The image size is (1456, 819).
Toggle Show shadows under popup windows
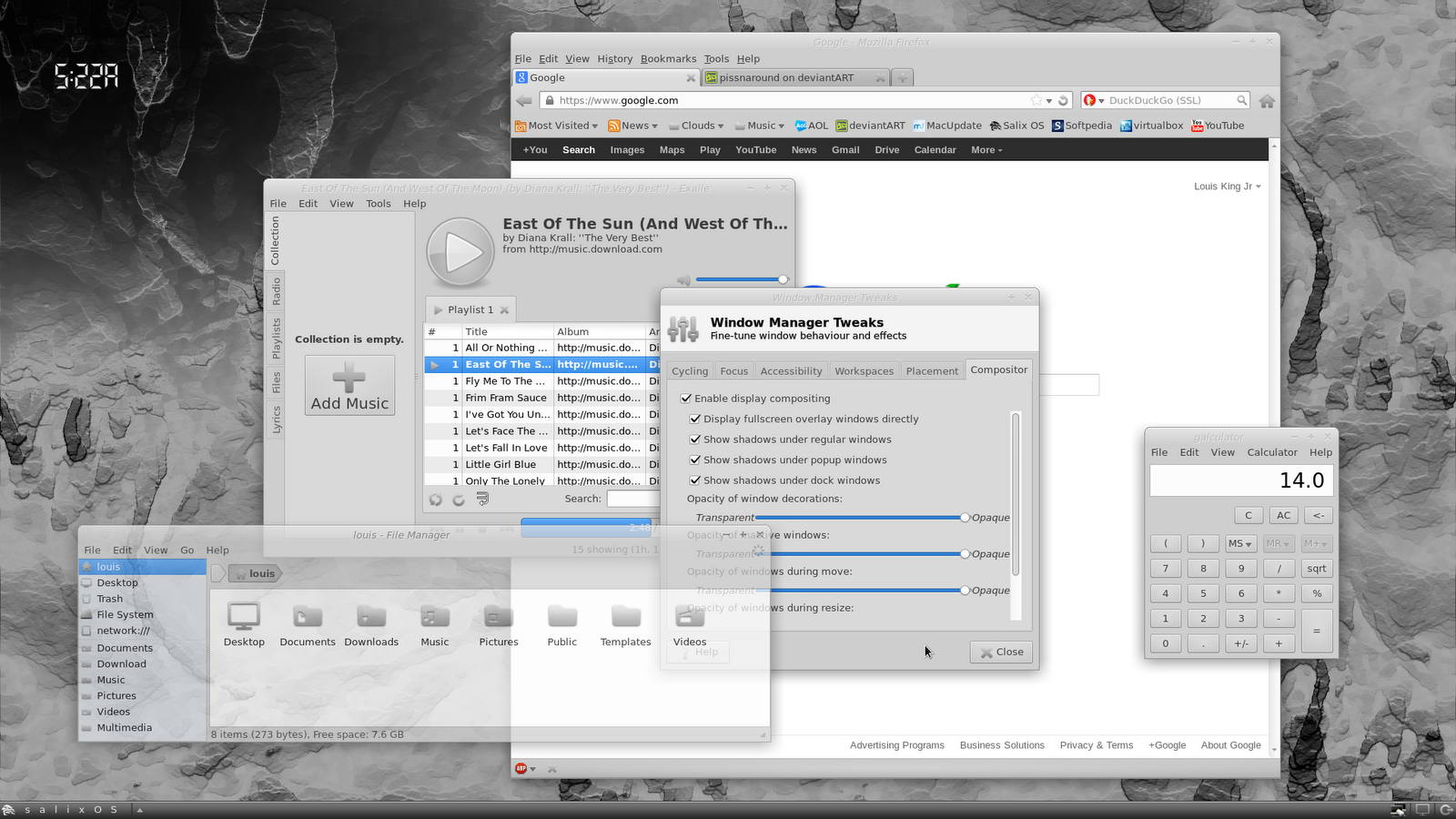click(x=695, y=460)
